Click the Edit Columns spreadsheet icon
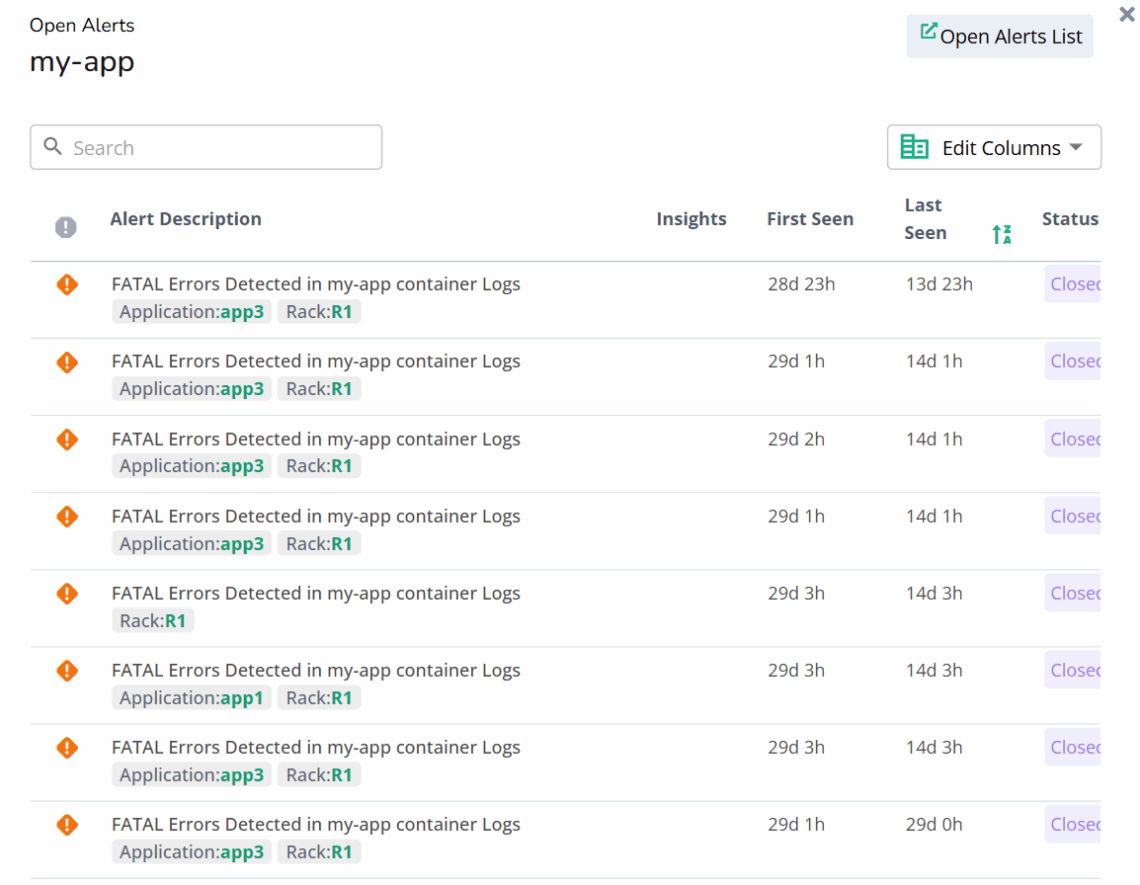This screenshot has height=885, width=1140. pyautogui.click(x=913, y=146)
